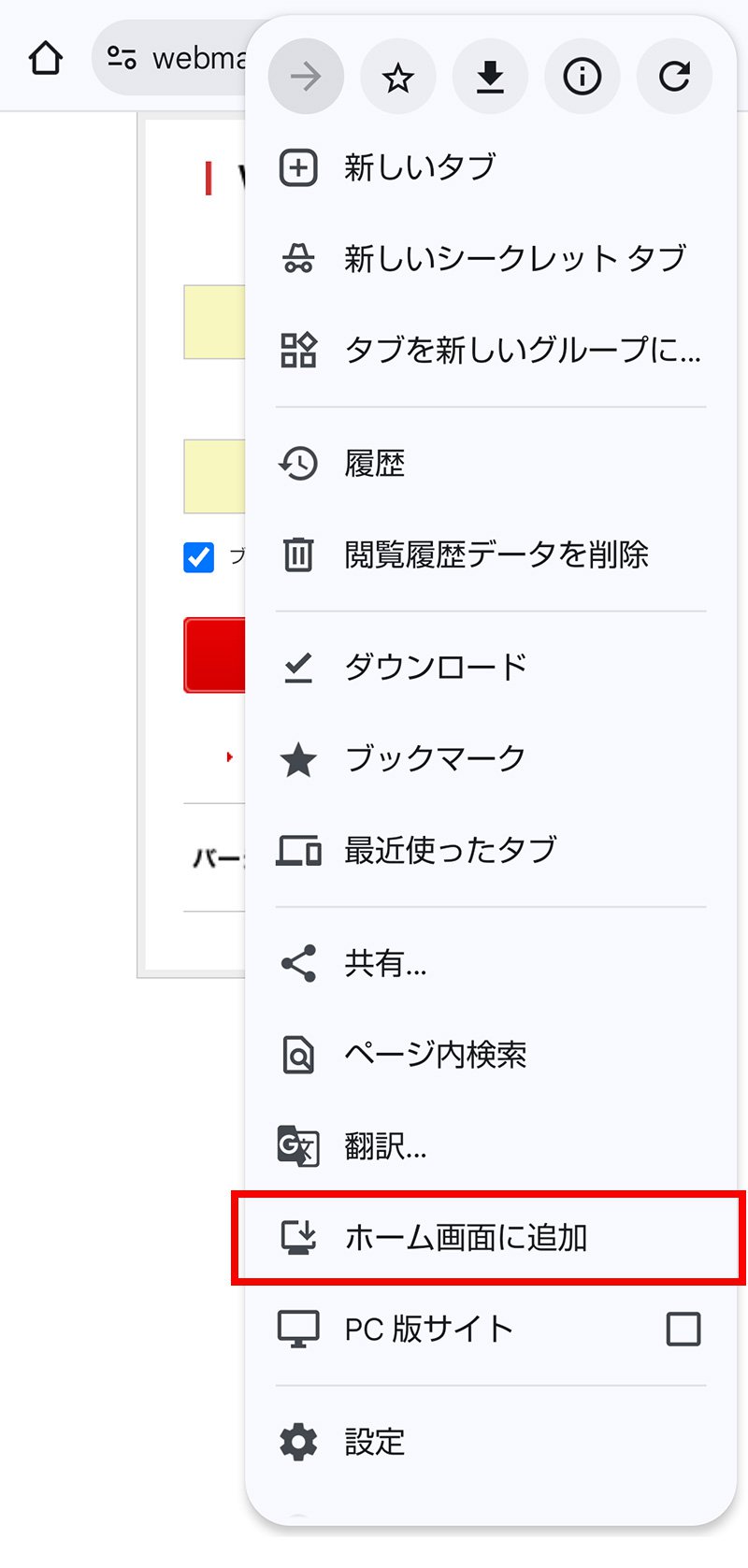
Task: Open 履歴 from the menu
Action: 374,463
